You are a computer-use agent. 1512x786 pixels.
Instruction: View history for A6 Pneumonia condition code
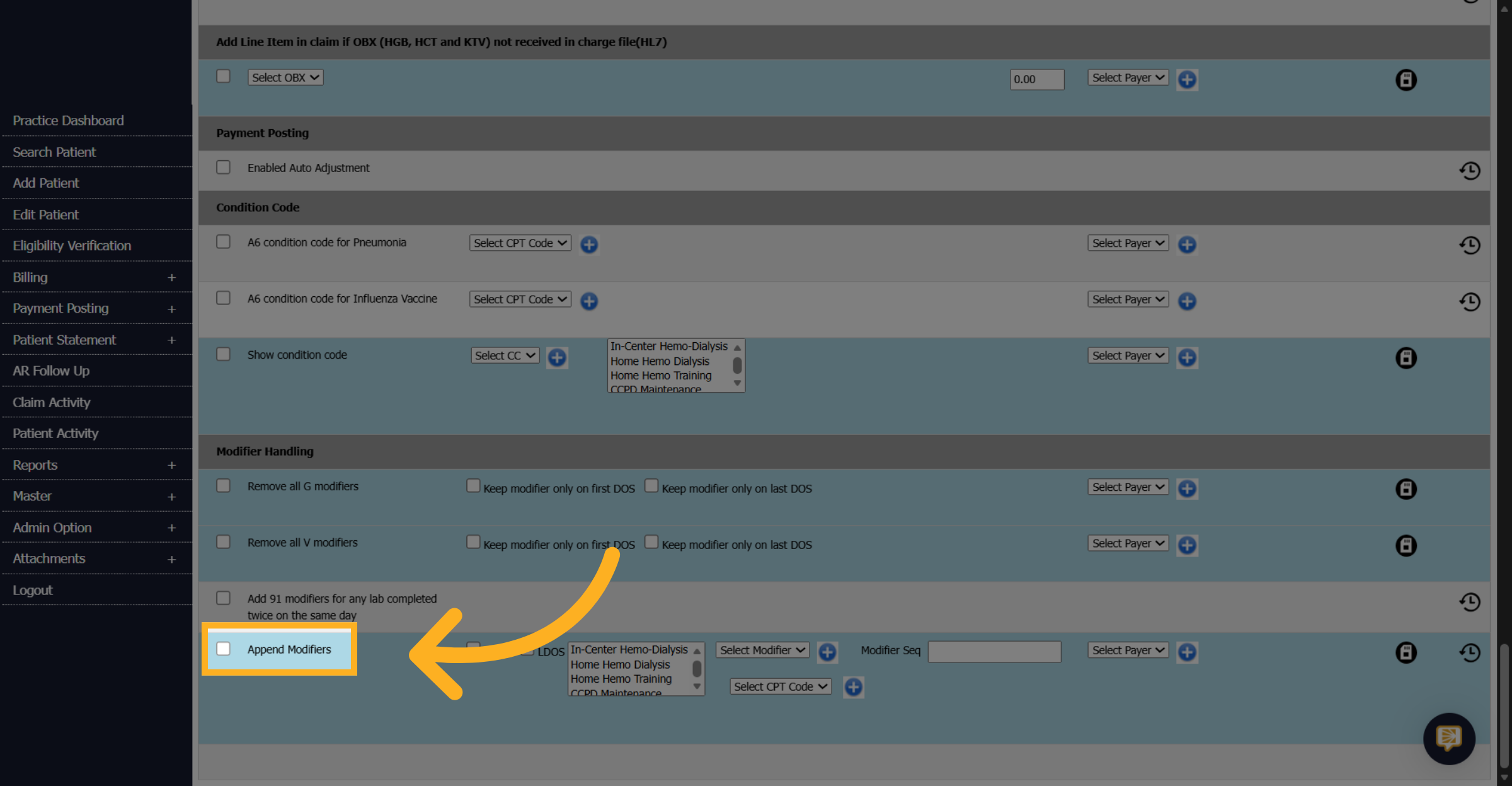click(1469, 245)
